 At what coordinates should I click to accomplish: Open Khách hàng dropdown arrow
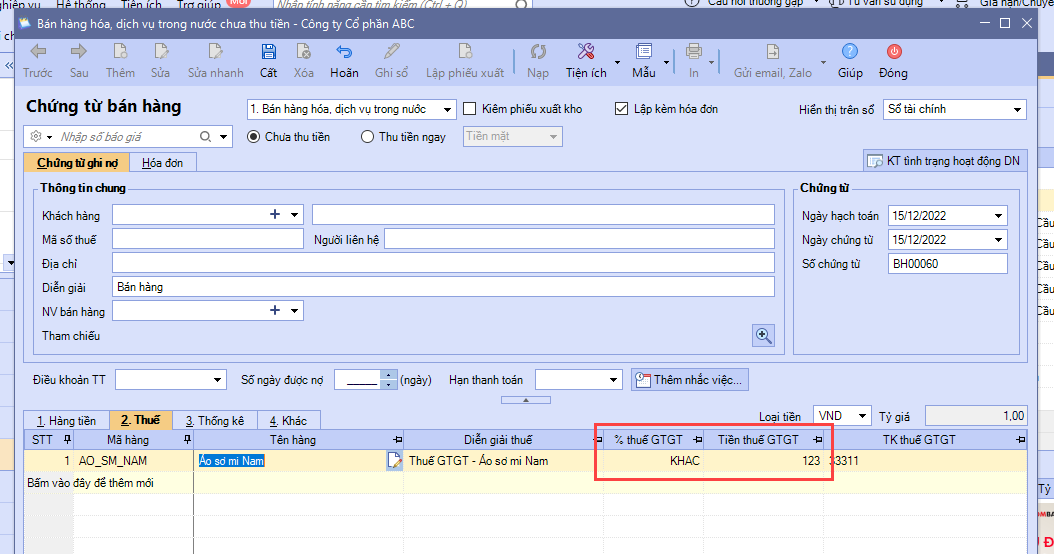[x=294, y=215]
